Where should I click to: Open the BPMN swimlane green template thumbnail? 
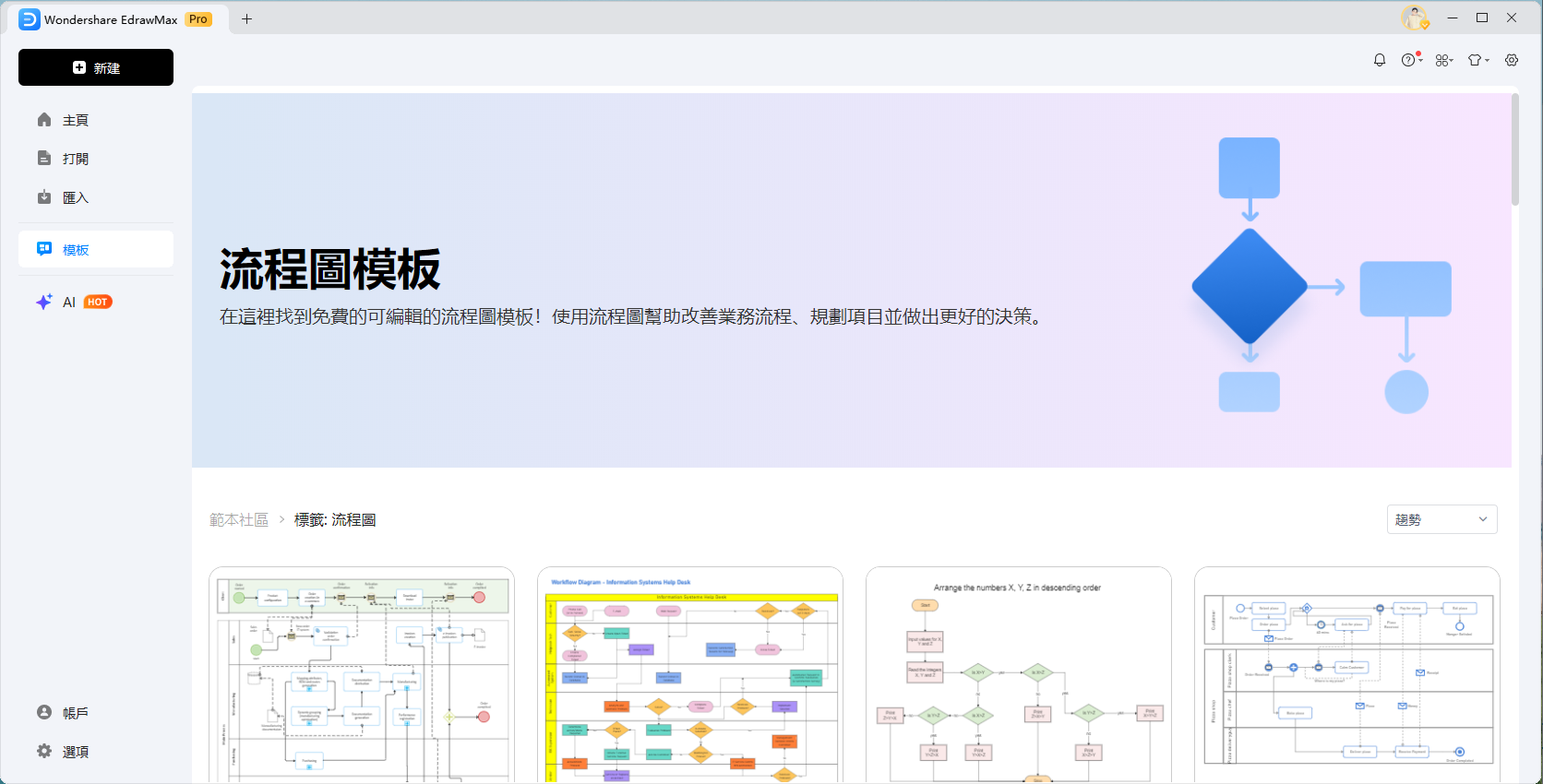[362, 675]
